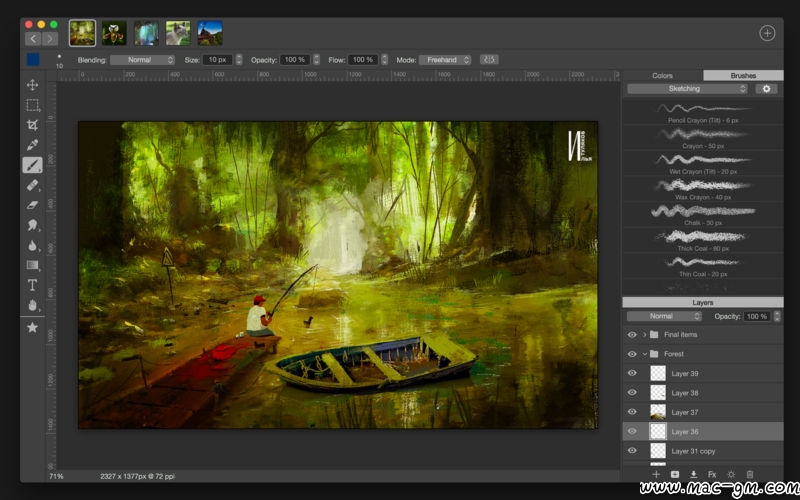Select the Fill drop tool
800x500 pixels.
click(x=33, y=245)
